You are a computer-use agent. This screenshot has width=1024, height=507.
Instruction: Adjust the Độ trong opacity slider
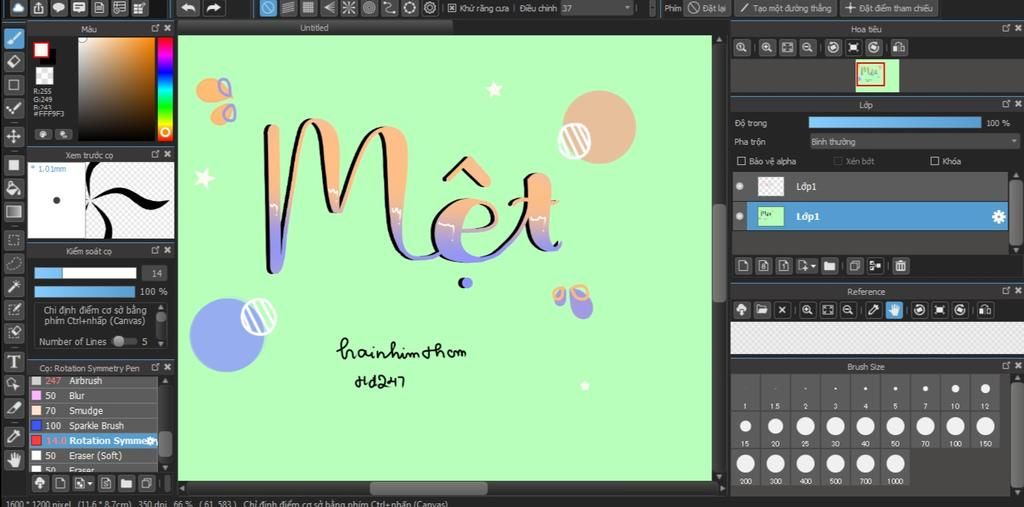(895, 123)
